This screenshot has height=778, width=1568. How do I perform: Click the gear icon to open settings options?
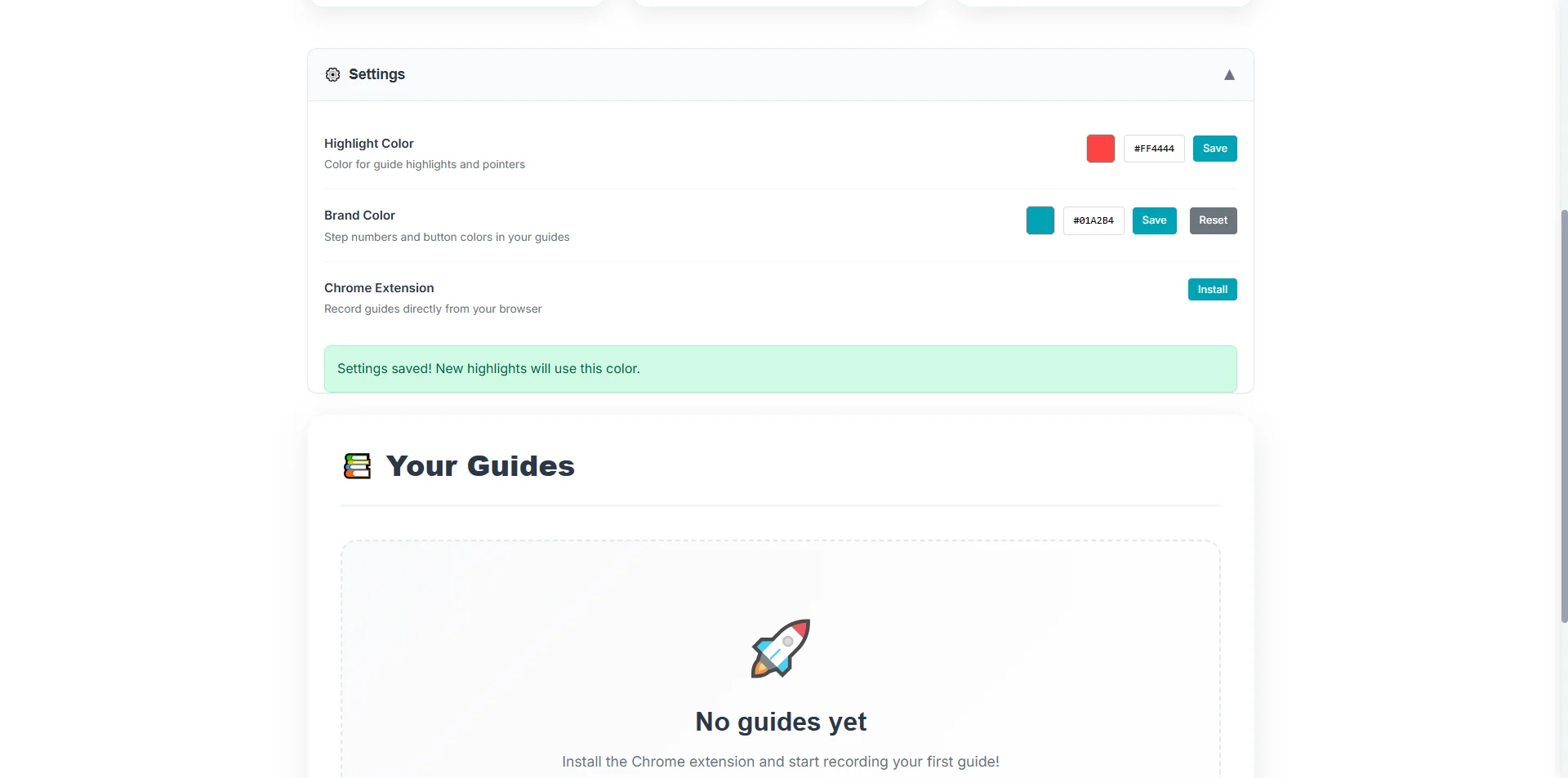[x=332, y=74]
